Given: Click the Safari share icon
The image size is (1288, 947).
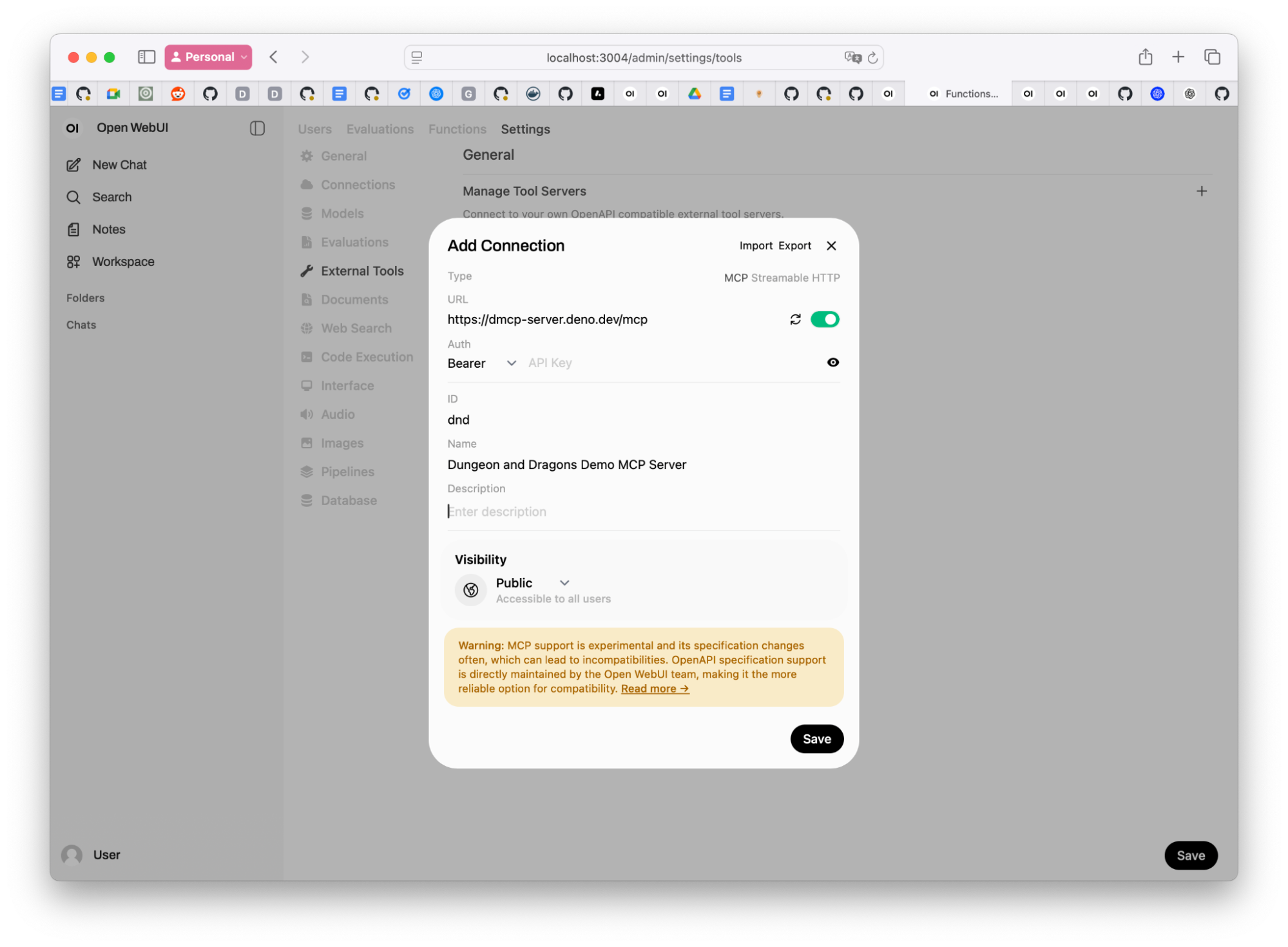Looking at the screenshot, I should tap(1145, 57).
